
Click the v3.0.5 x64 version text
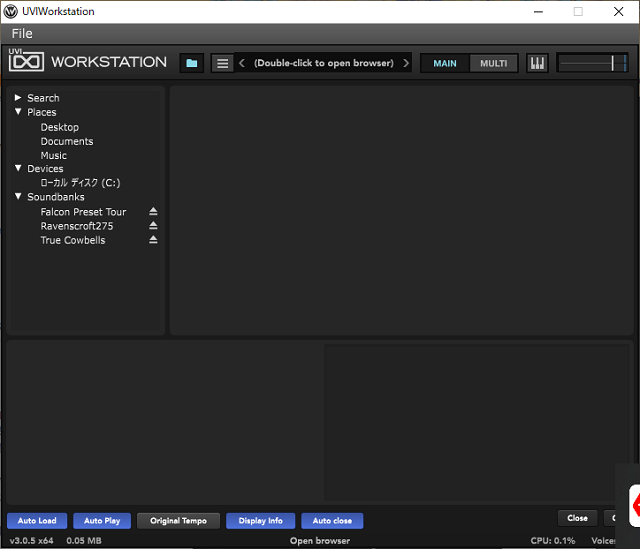click(x=31, y=541)
